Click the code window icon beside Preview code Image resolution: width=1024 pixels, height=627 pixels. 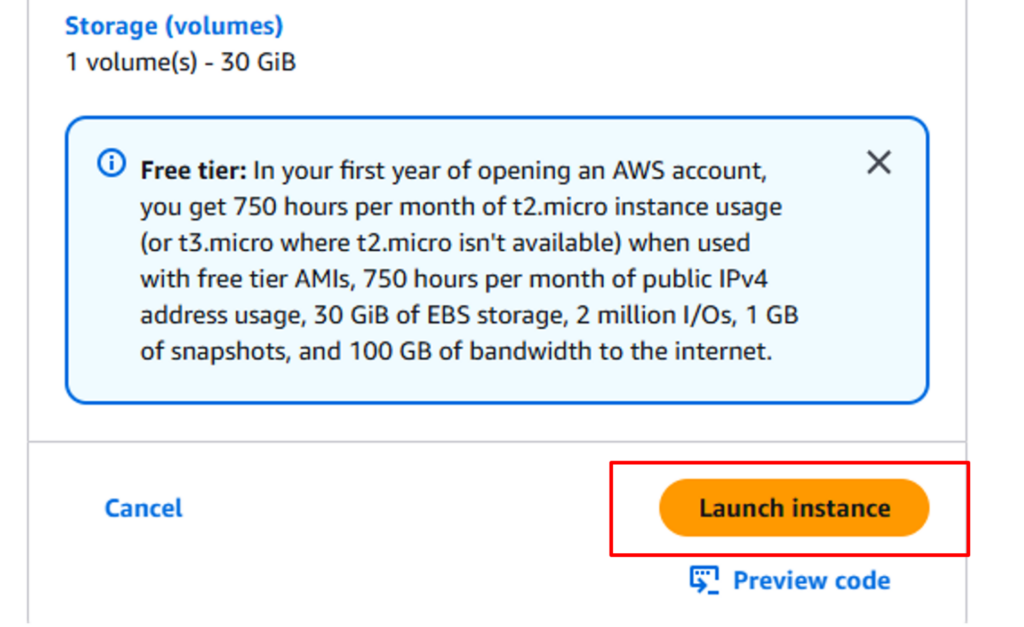pos(705,580)
